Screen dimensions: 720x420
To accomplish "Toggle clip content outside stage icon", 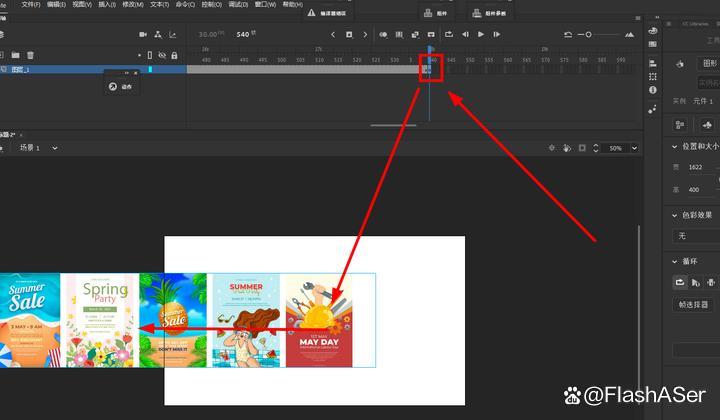I will pos(582,148).
